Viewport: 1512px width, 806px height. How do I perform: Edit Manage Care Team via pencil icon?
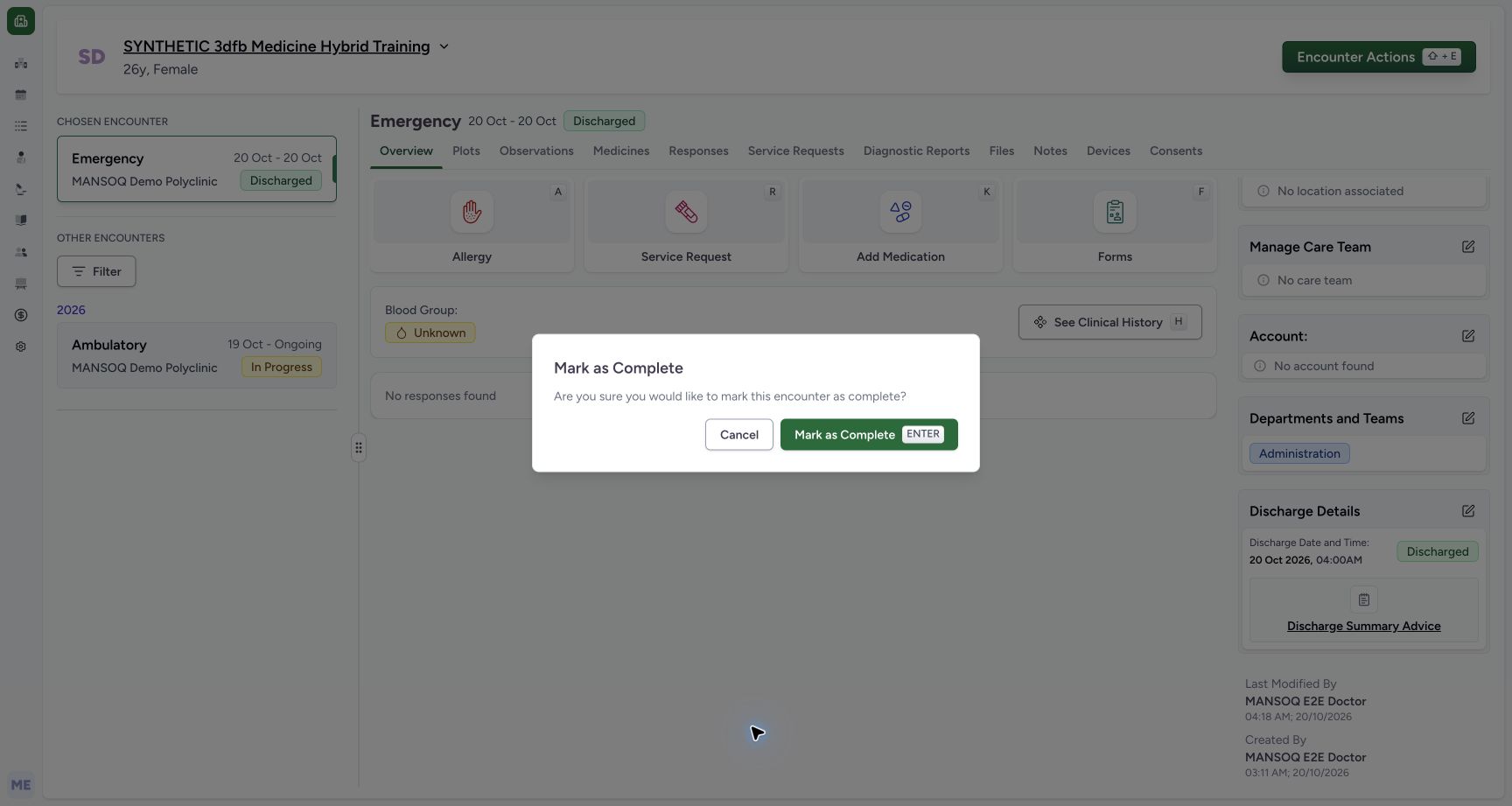(1468, 247)
